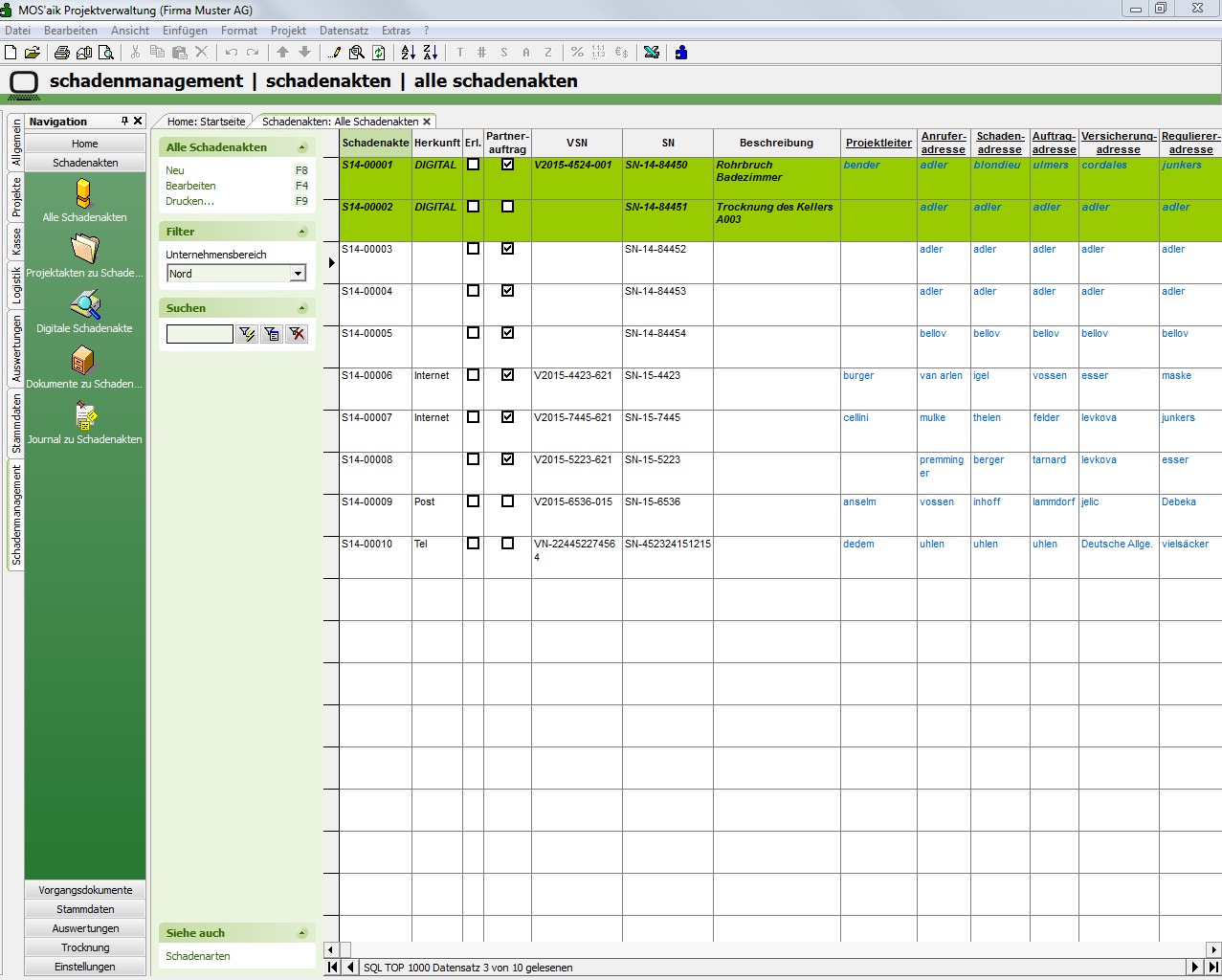
Task: Close the Schadenakten: Alle Schadenakten tab
Action: (x=427, y=122)
